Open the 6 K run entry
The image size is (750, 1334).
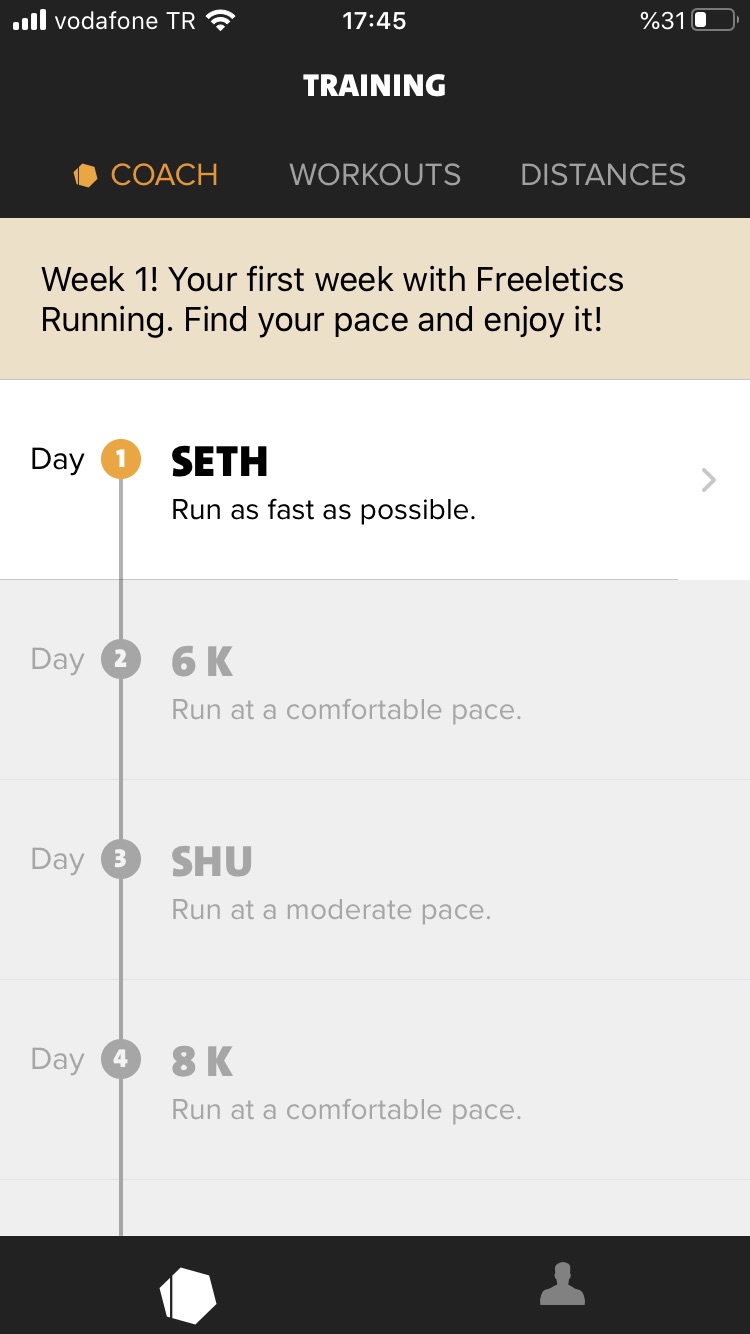pyautogui.click(x=203, y=662)
